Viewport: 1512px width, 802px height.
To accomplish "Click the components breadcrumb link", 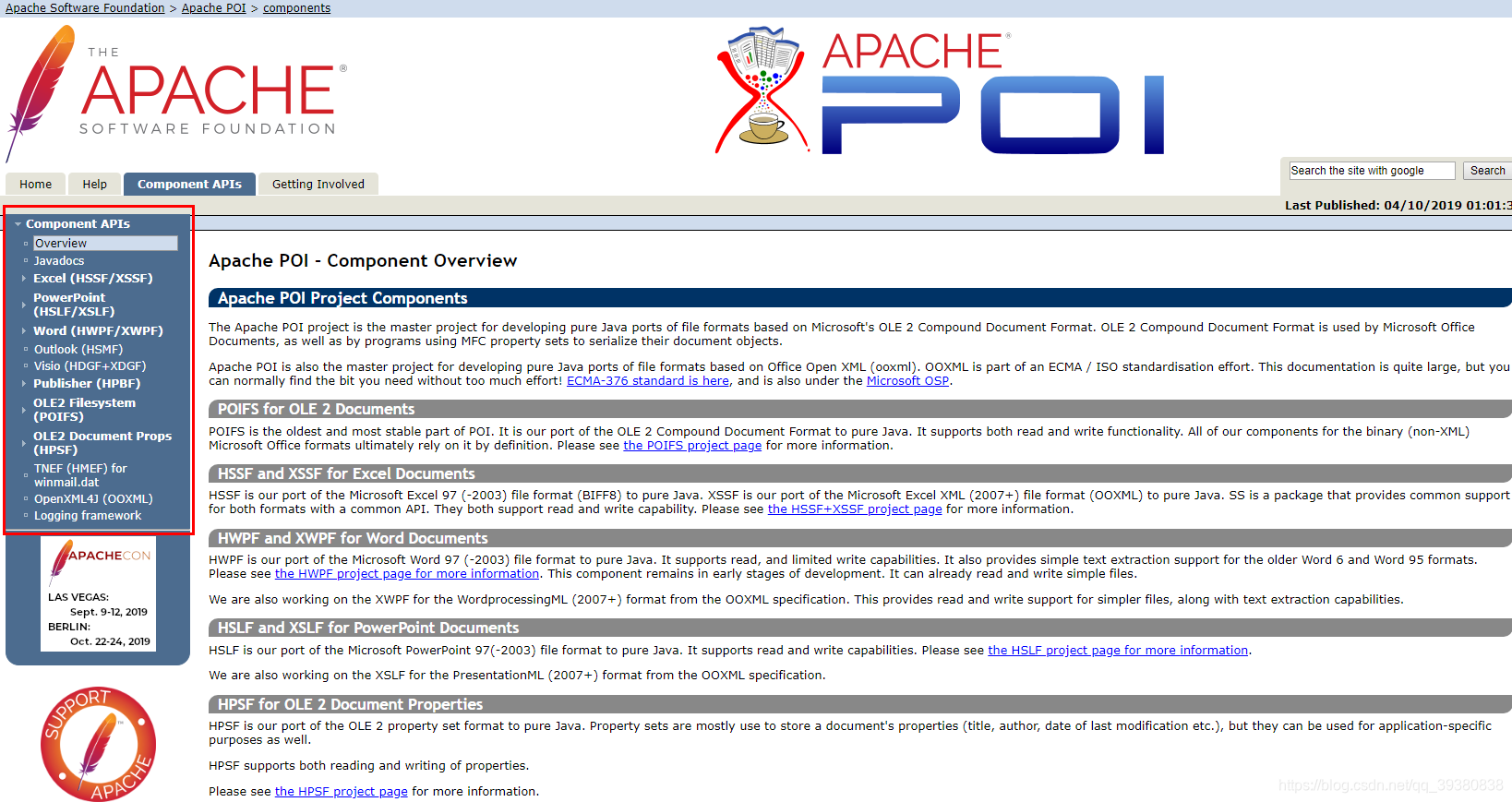I will coord(296,8).
